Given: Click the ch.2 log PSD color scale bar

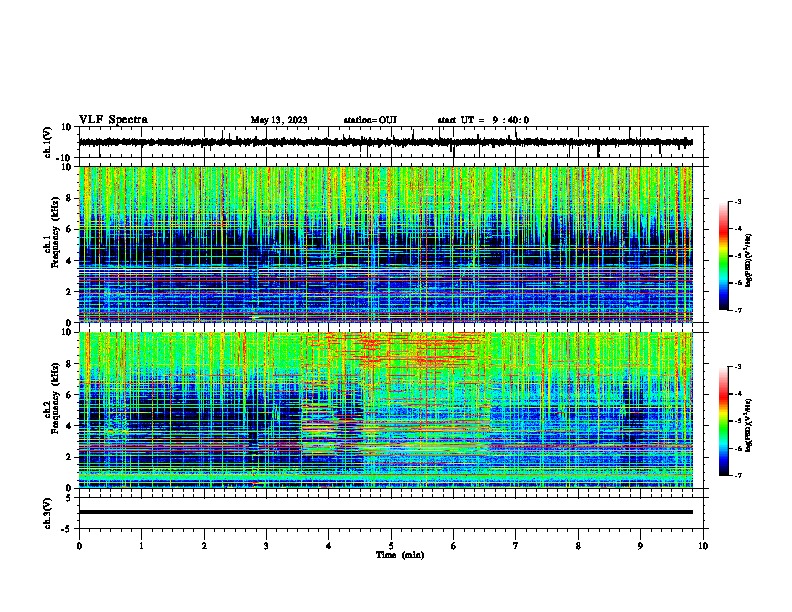Looking at the screenshot, I should click(x=723, y=421).
